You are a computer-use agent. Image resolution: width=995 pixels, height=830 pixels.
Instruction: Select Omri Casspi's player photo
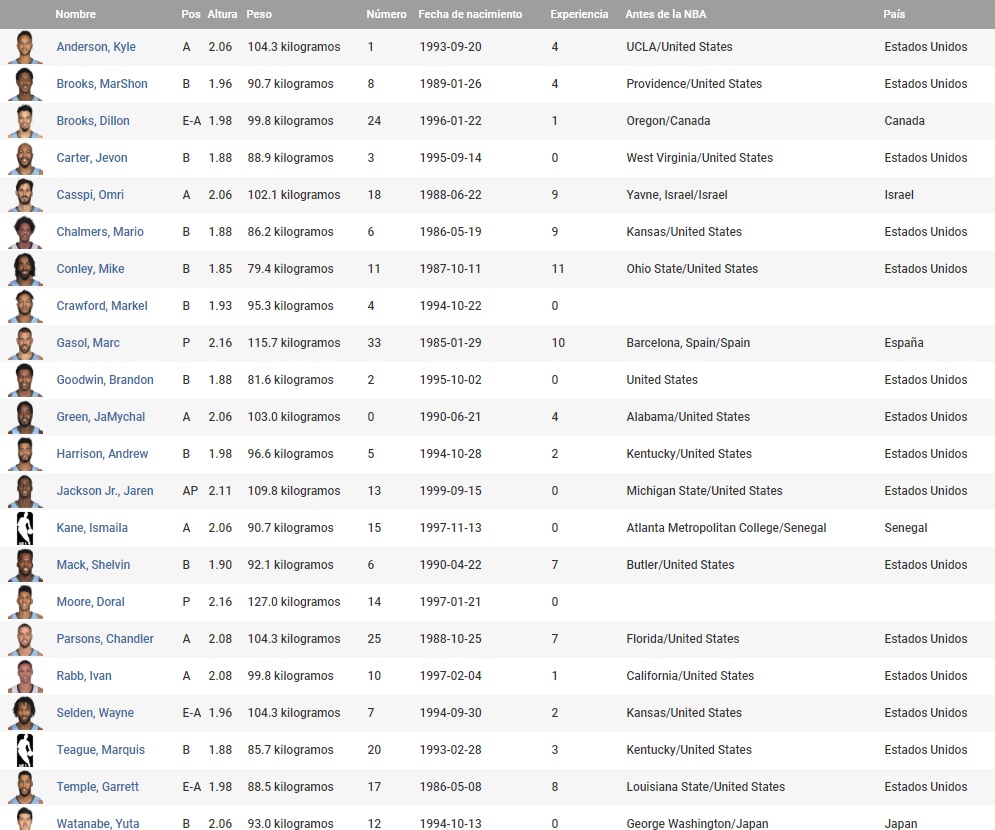pos(25,195)
